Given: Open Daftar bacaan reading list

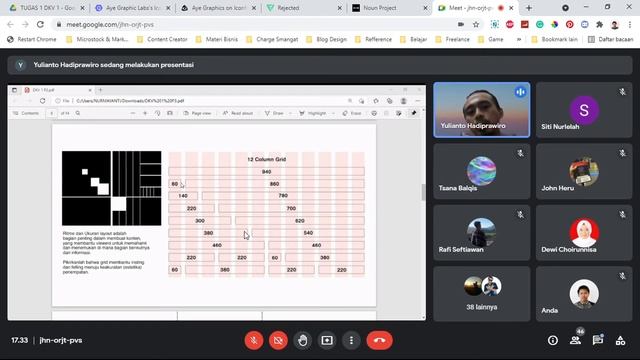Looking at the screenshot, I should (611, 39).
